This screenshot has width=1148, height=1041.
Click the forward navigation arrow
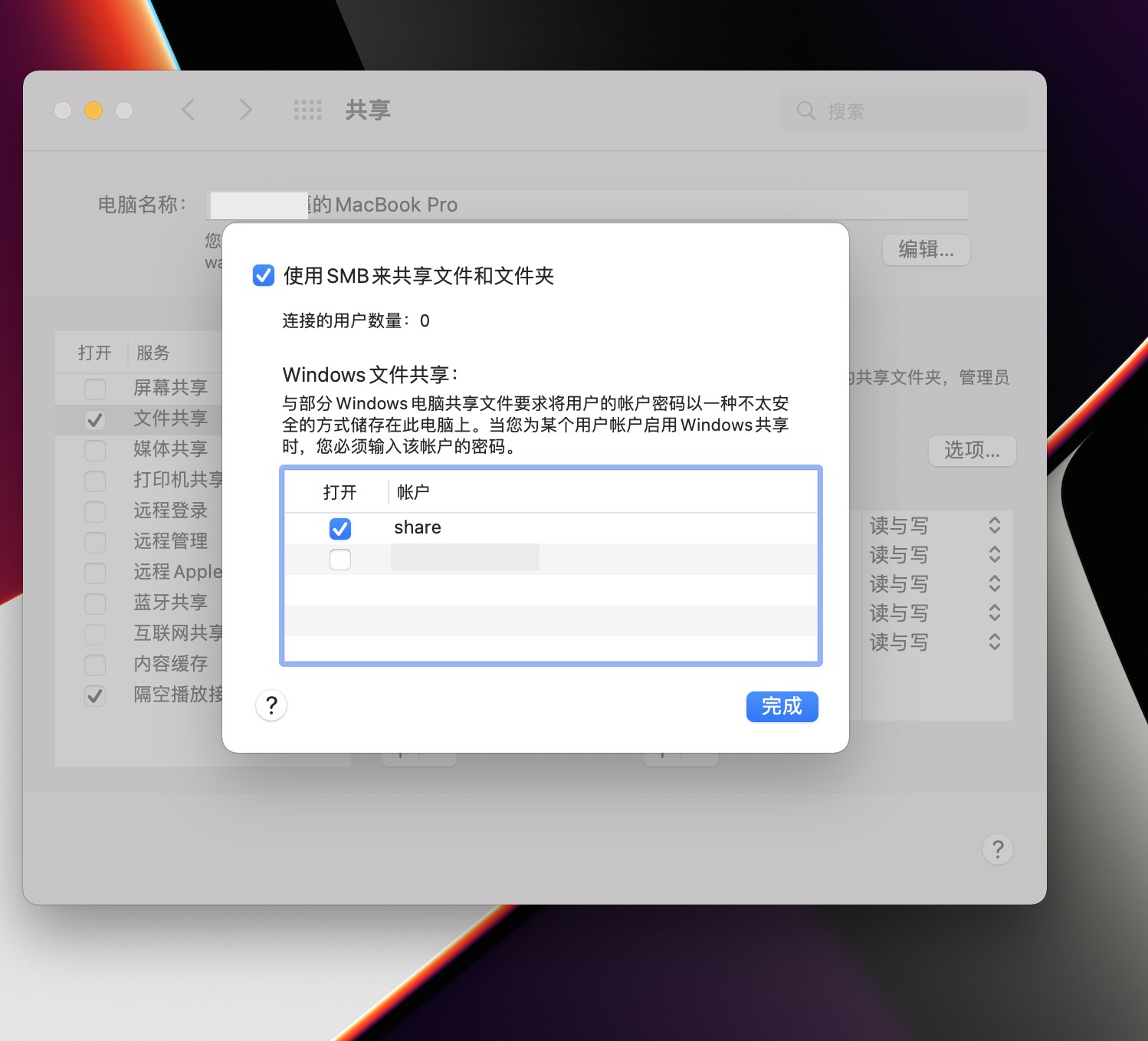(245, 110)
